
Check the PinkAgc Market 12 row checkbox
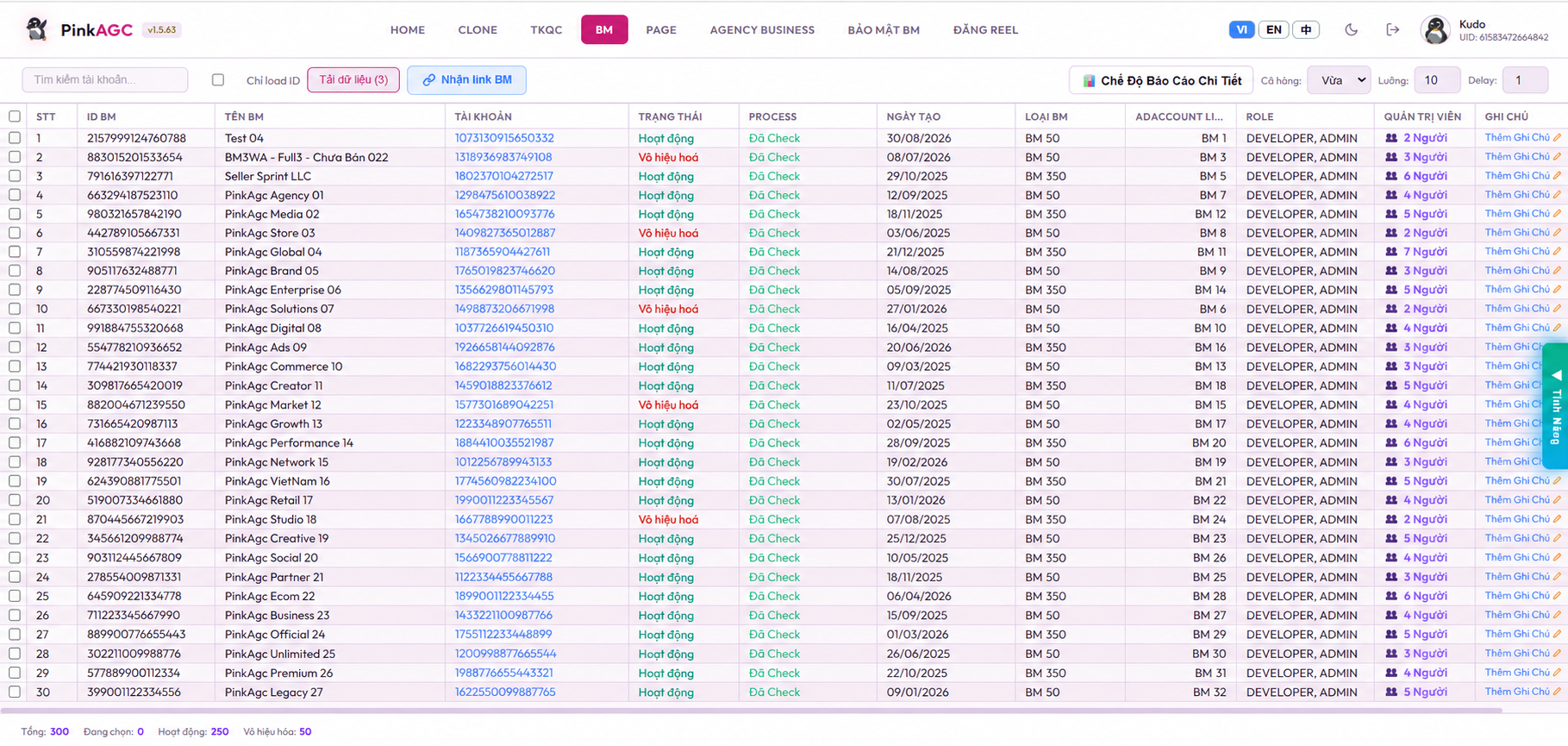(15, 404)
